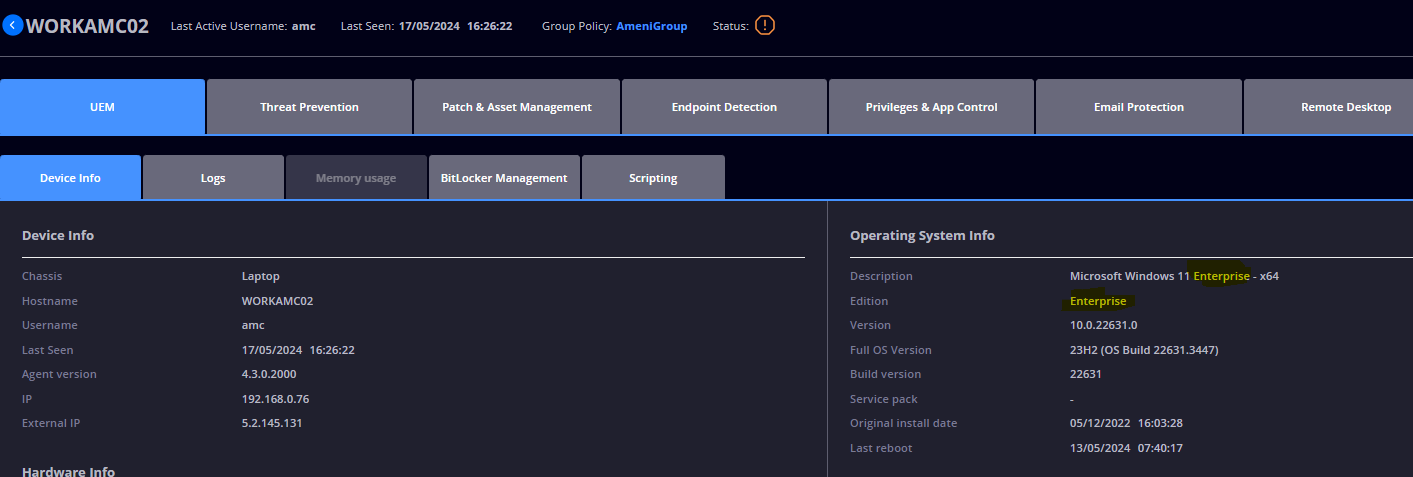Screen dimensions: 1413x477
Task: Click the Memory usage sub-tab
Action: (356, 178)
